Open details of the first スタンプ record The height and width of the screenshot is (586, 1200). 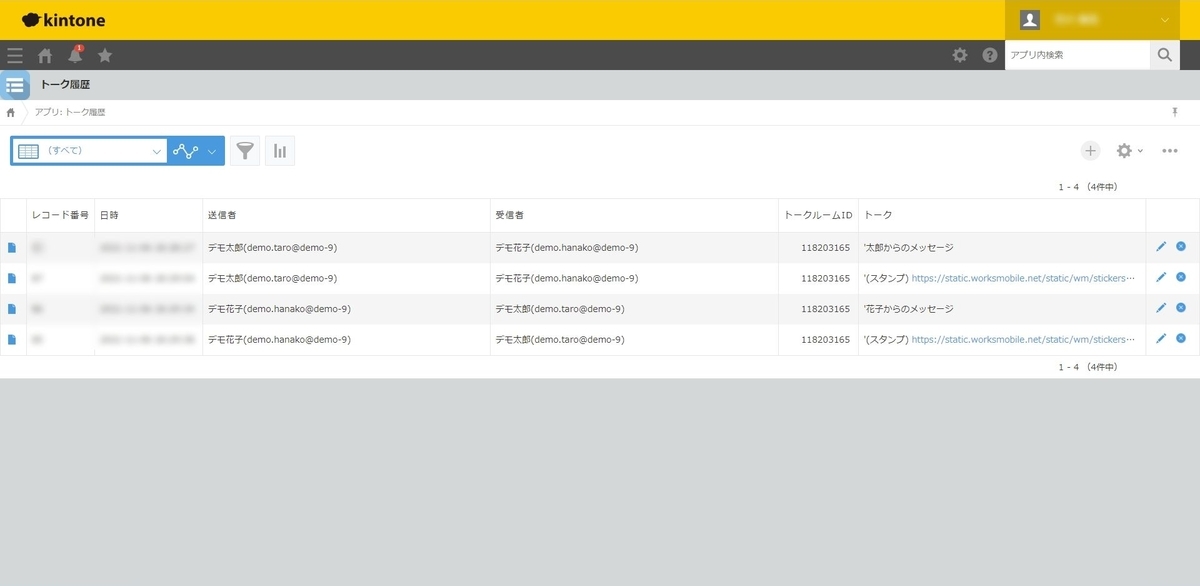12,278
